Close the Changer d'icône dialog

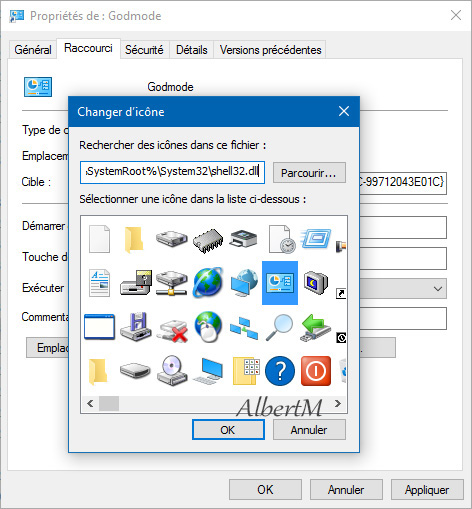coord(344,111)
